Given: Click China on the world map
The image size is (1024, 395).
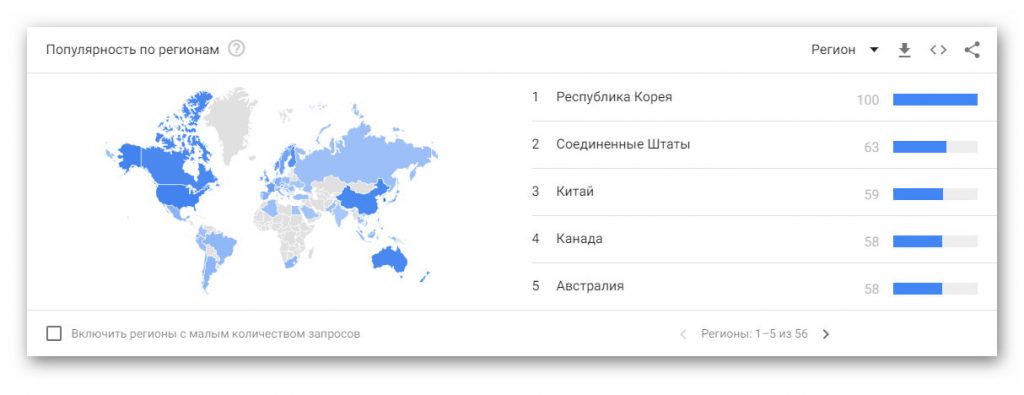Looking at the screenshot, I should tap(364, 198).
